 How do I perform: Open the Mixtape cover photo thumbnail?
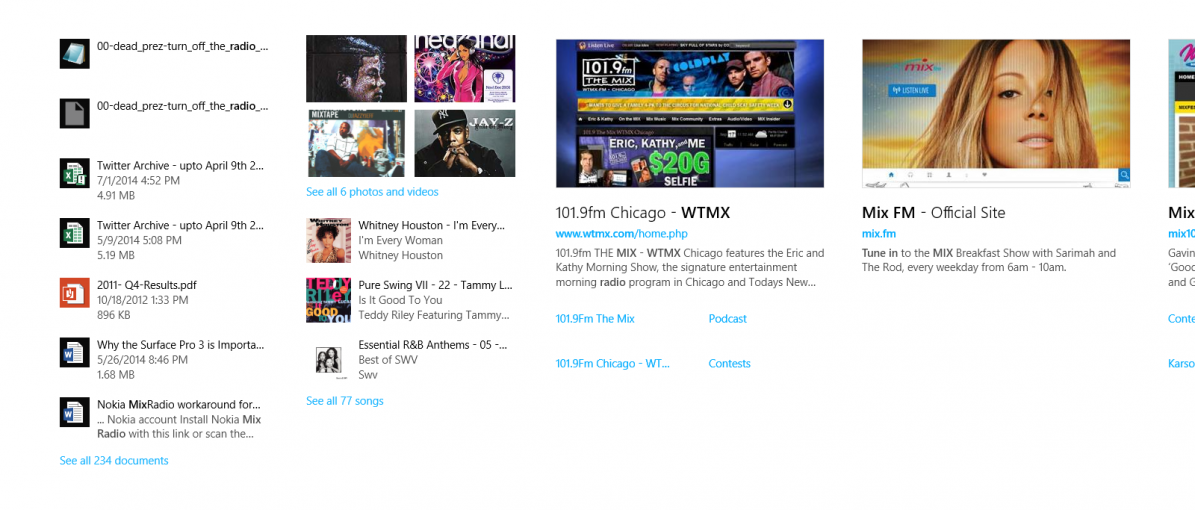[x=356, y=143]
